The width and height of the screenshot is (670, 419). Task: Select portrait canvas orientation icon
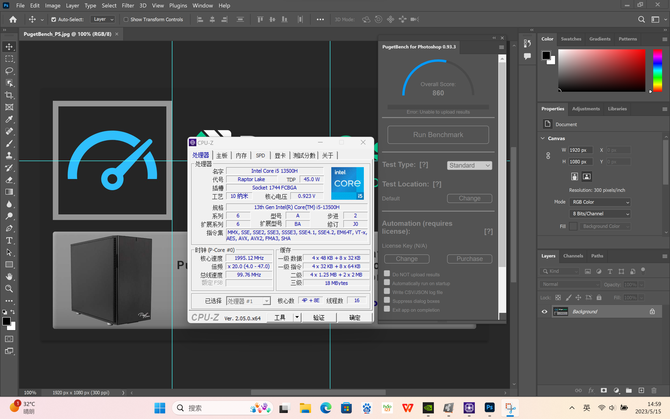click(574, 176)
